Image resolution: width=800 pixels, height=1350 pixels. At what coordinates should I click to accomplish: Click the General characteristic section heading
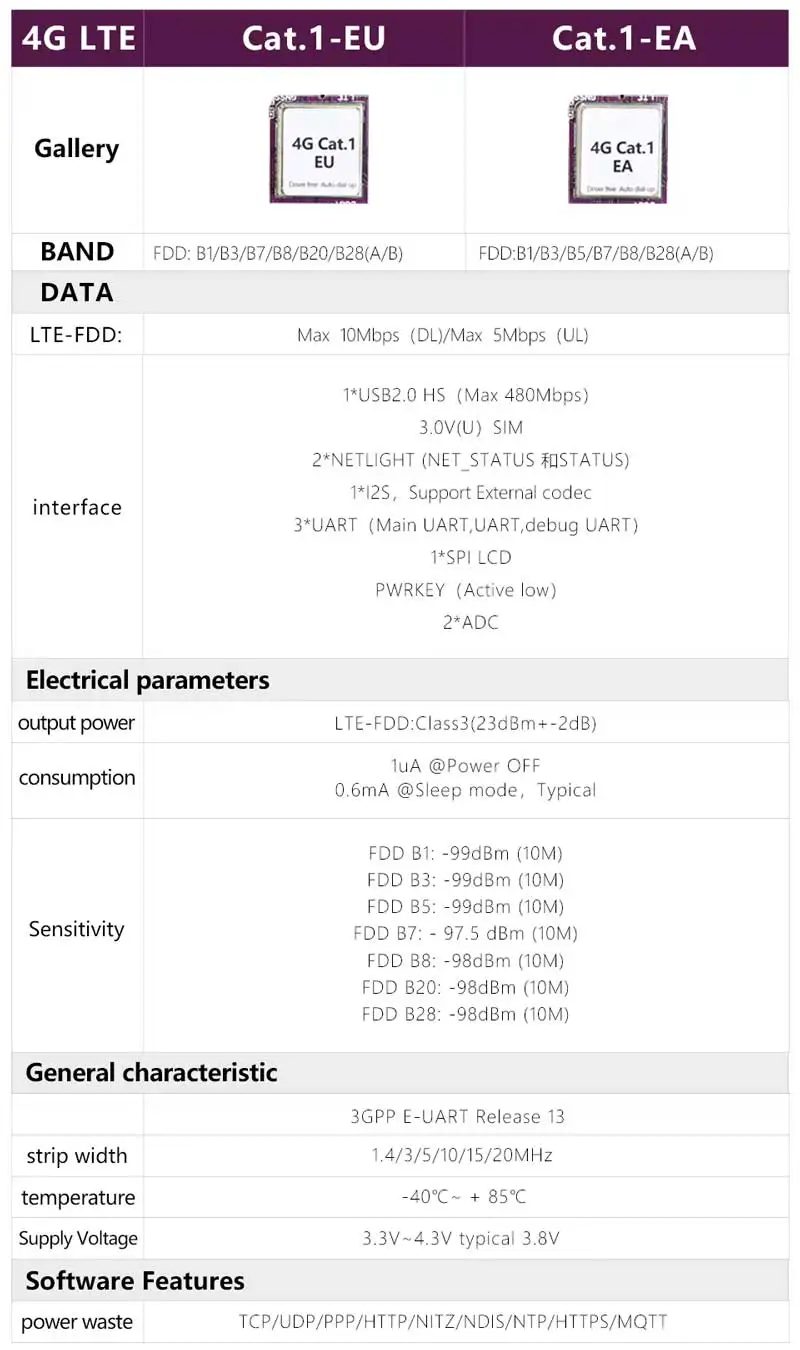tap(151, 1073)
